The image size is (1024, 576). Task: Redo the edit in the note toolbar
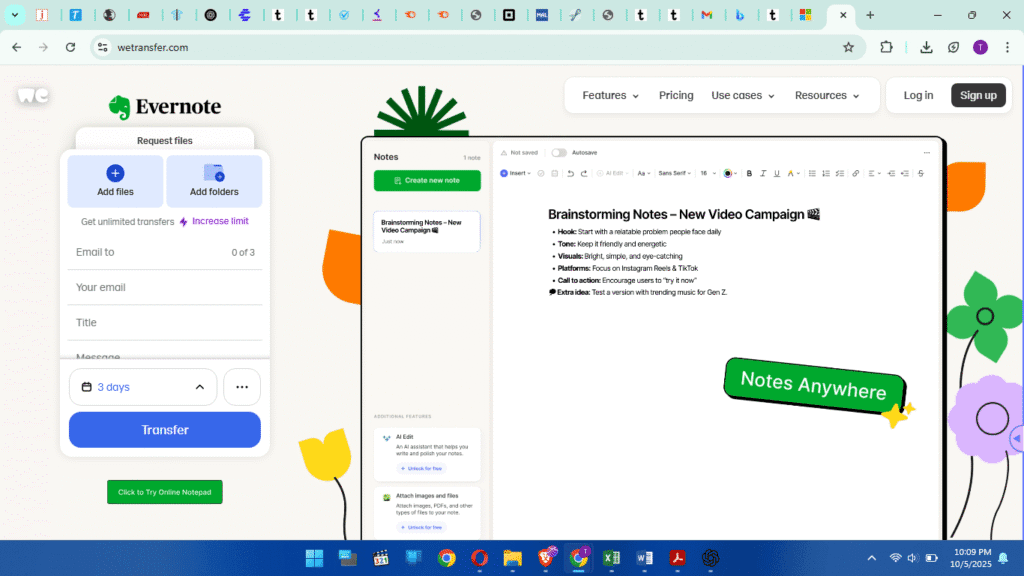584,174
